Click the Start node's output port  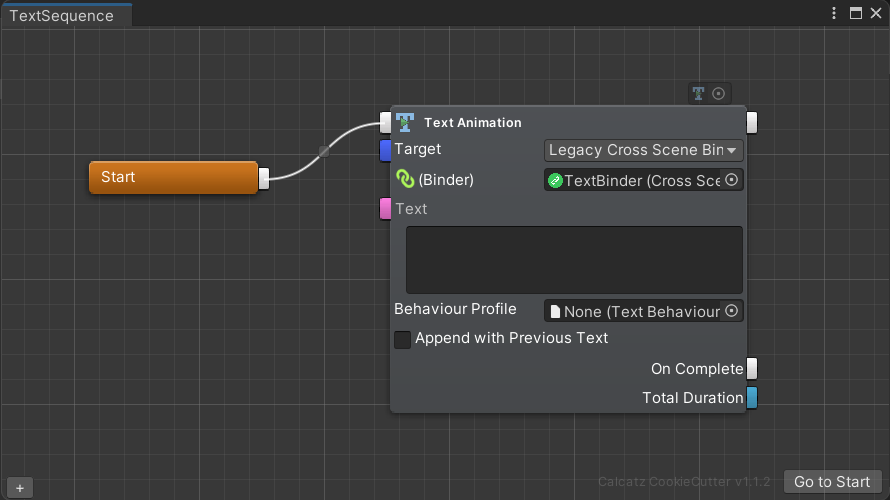(264, 178)
